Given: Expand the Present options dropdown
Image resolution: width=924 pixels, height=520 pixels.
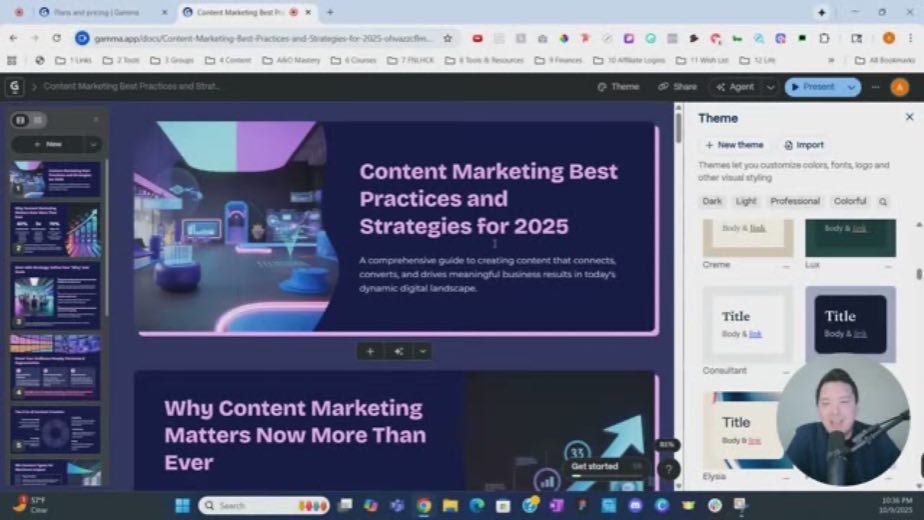Looking at the screenshot, I should coord(851,87).
